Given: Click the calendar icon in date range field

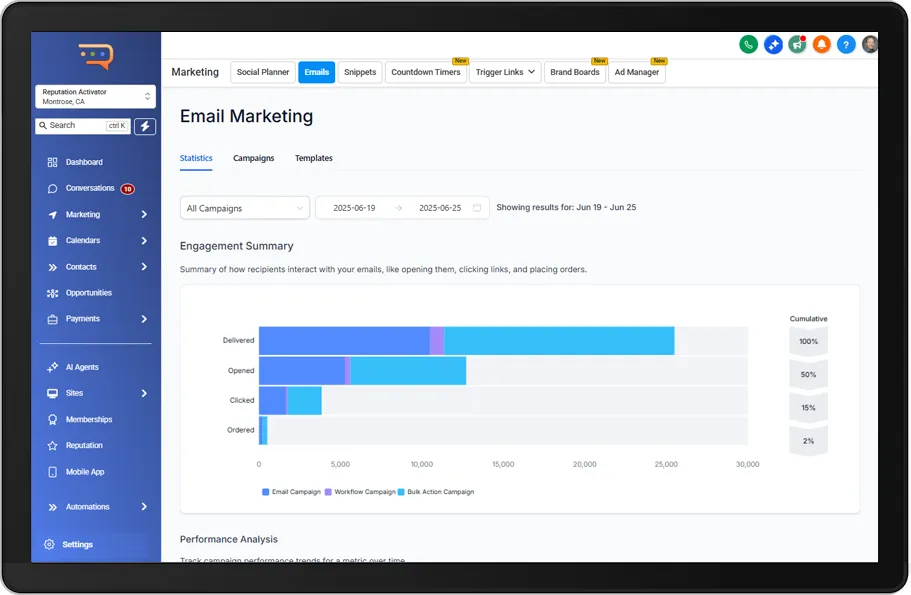Looking at the screenshot, I should tap(477, 208).
